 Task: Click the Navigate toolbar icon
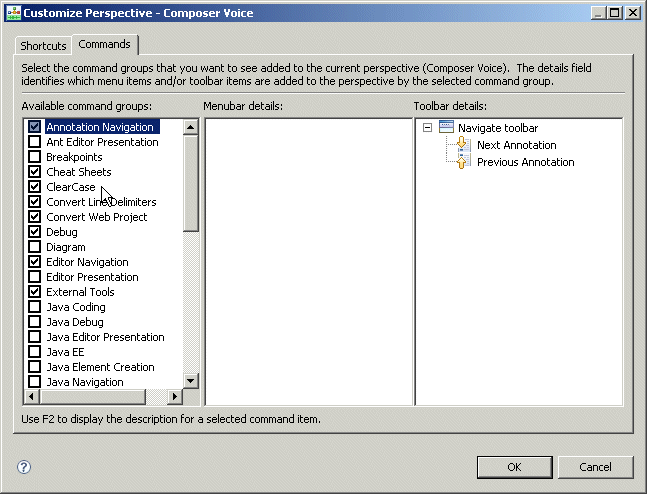[x=446, y=128]
